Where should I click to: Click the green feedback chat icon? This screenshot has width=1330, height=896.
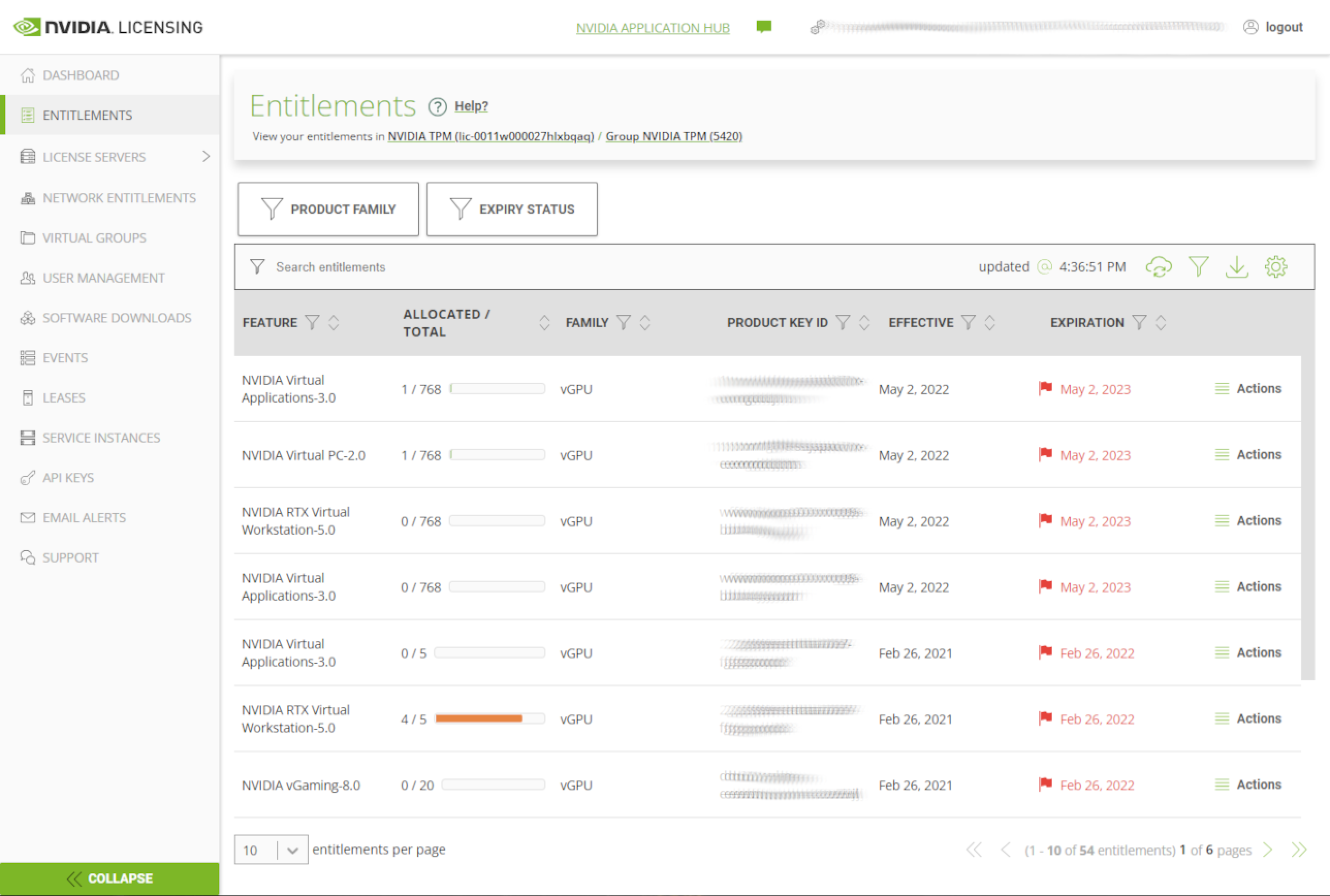tap(764, 27)
